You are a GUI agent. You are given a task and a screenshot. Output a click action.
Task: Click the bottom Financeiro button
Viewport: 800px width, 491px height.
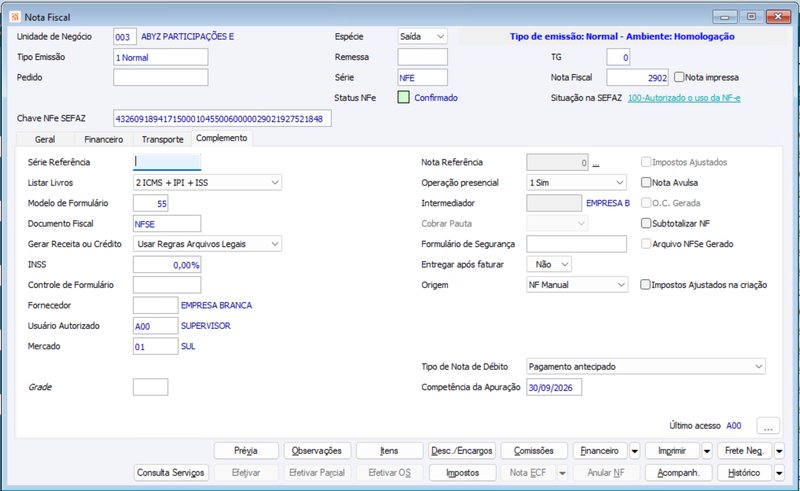coord(600,451)
